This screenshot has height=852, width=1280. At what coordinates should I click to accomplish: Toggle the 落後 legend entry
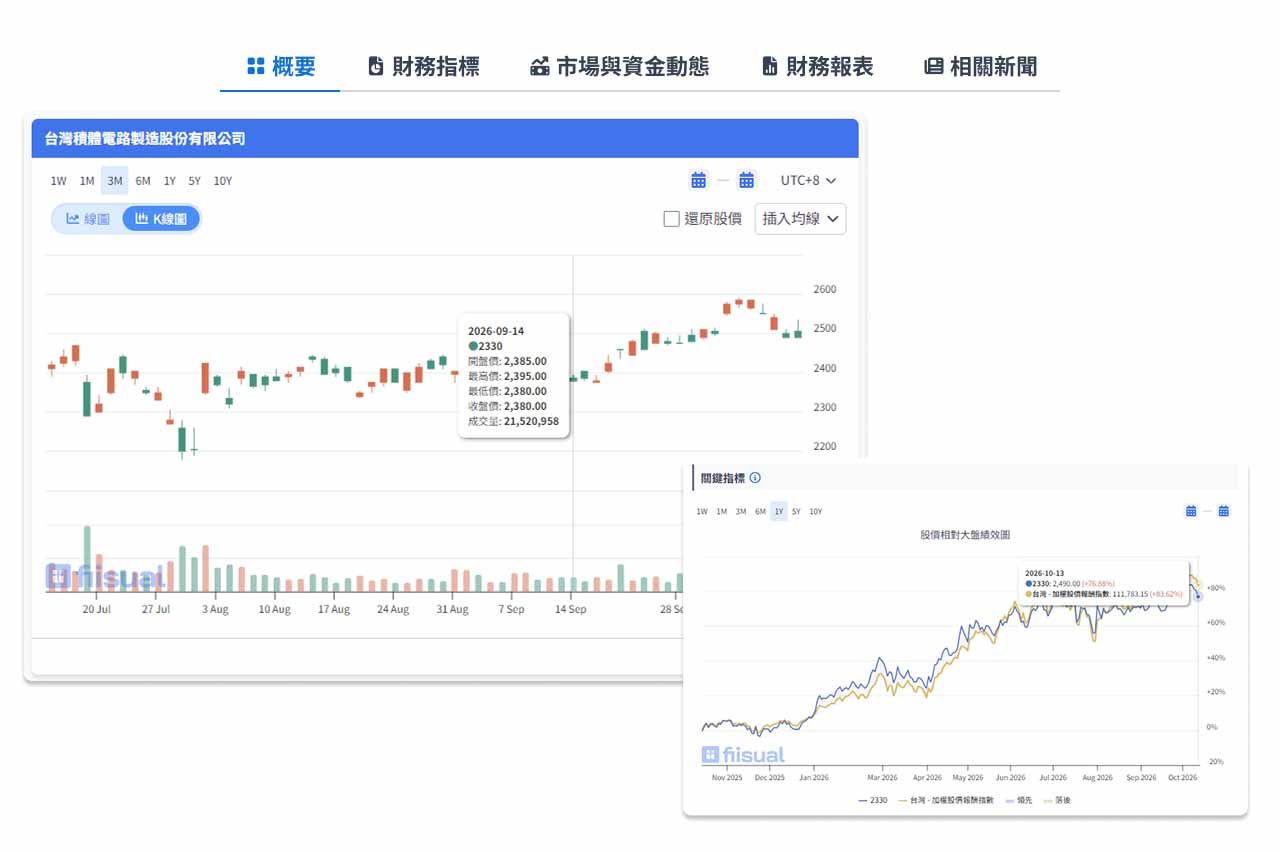[x=1057, y=800]
